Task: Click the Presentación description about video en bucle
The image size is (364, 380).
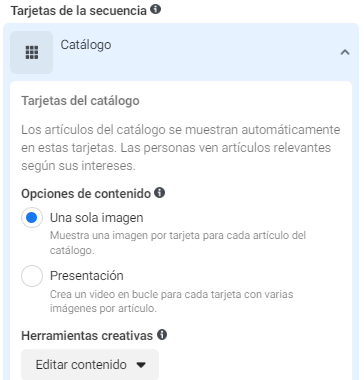Action: pyautogui.click(x=172, y=301)
